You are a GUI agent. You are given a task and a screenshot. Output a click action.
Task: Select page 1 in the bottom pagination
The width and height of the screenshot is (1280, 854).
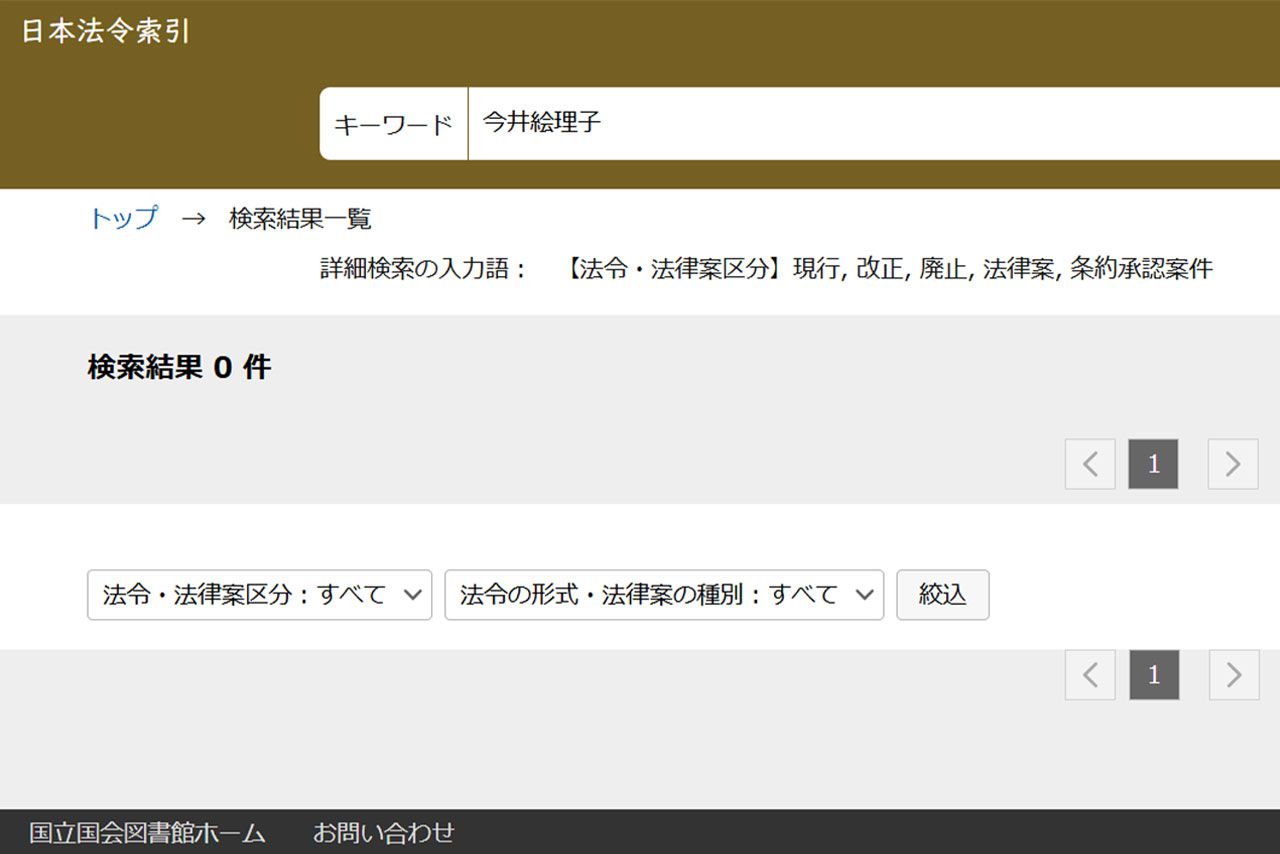click(x=1153, y=675)
